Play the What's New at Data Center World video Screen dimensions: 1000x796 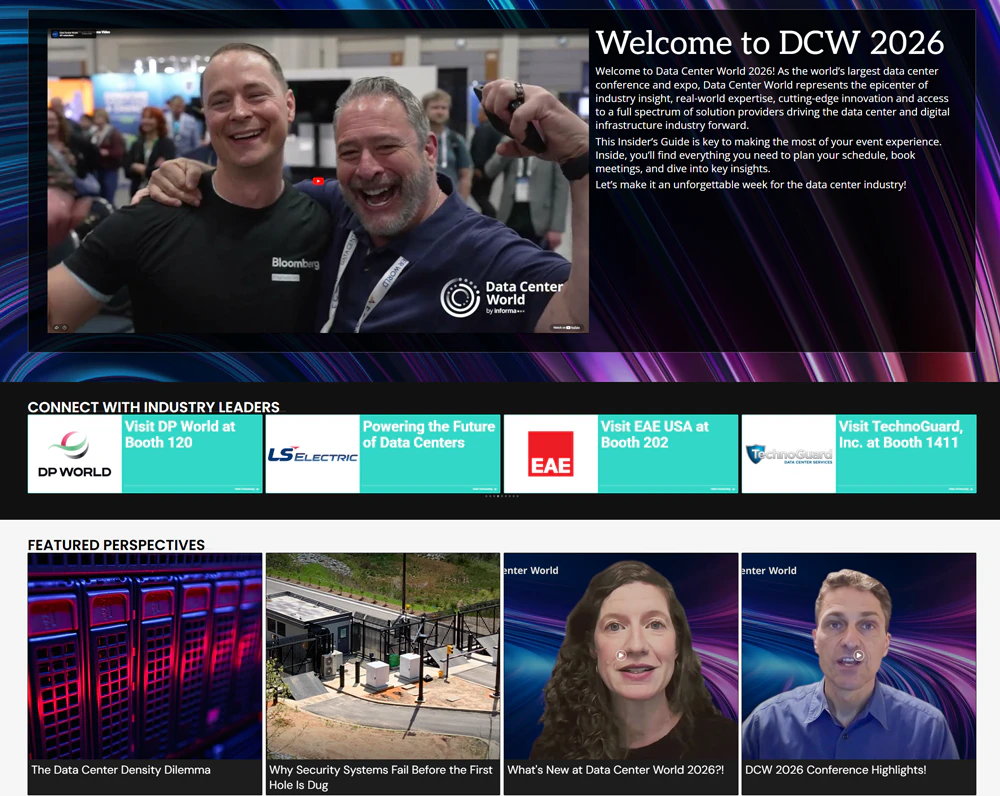pyautogui.click(x=620, y=655)
